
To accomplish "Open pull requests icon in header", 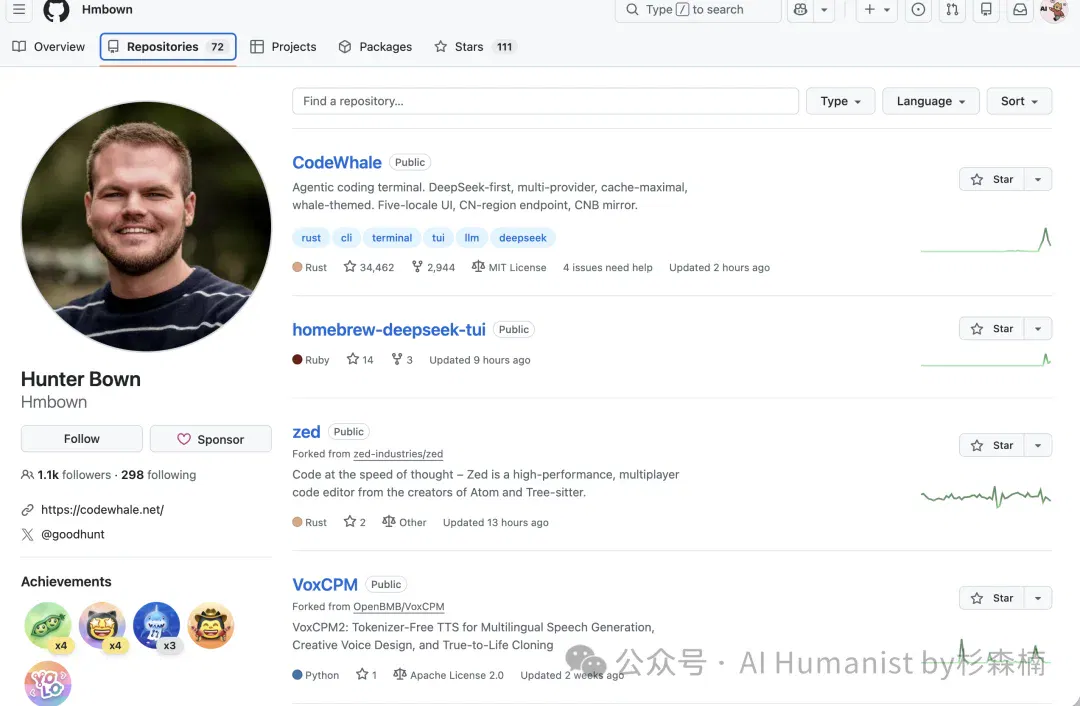I will click(x=952, y=10).
